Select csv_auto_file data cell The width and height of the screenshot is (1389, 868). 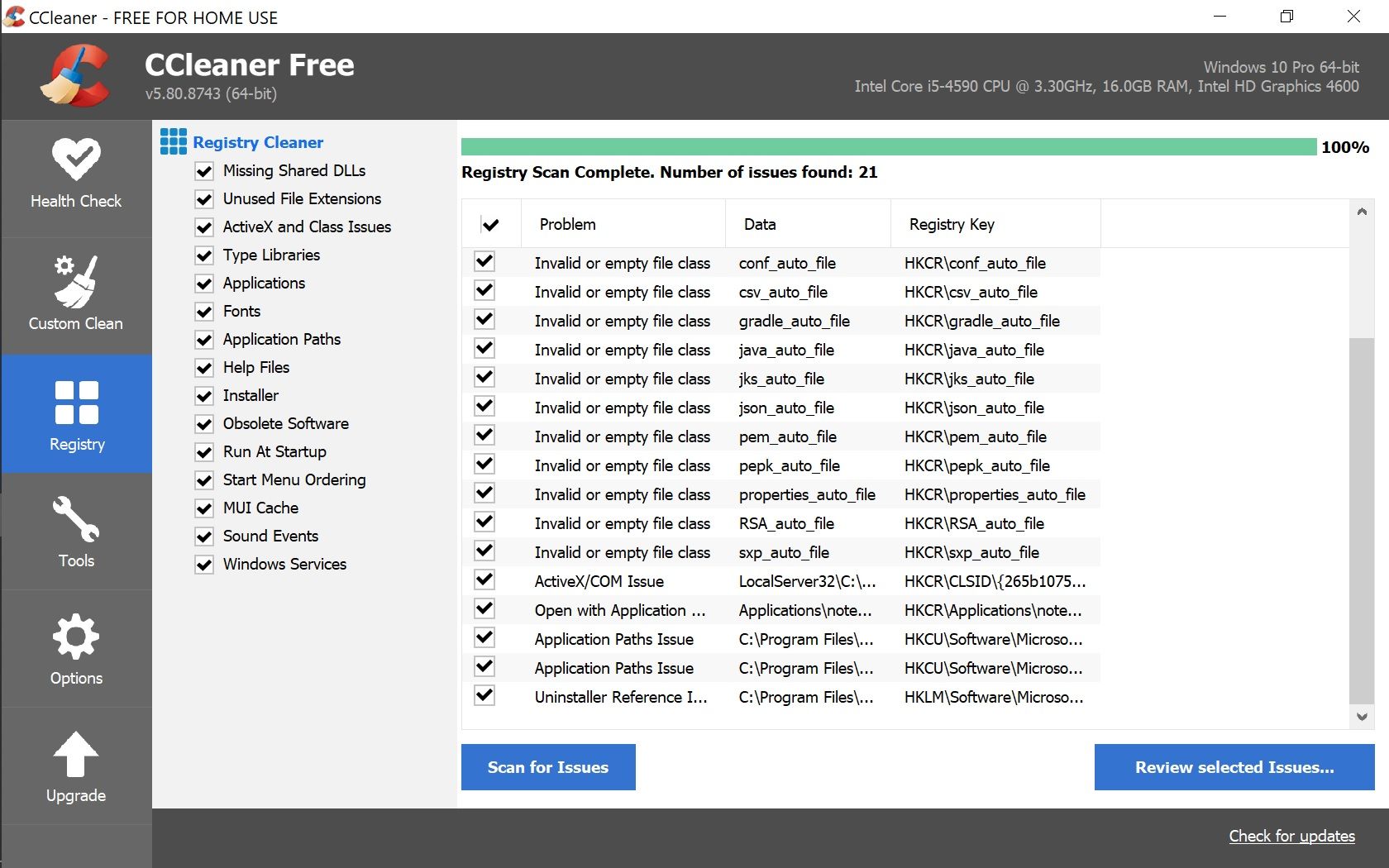[x=783, y=292]
